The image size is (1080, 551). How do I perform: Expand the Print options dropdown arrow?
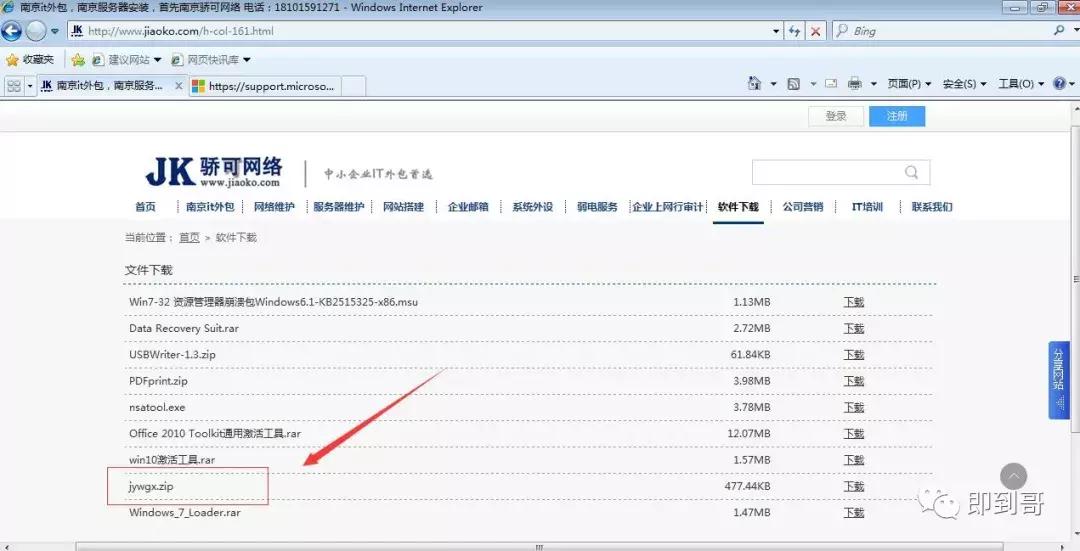coord(873,84)
